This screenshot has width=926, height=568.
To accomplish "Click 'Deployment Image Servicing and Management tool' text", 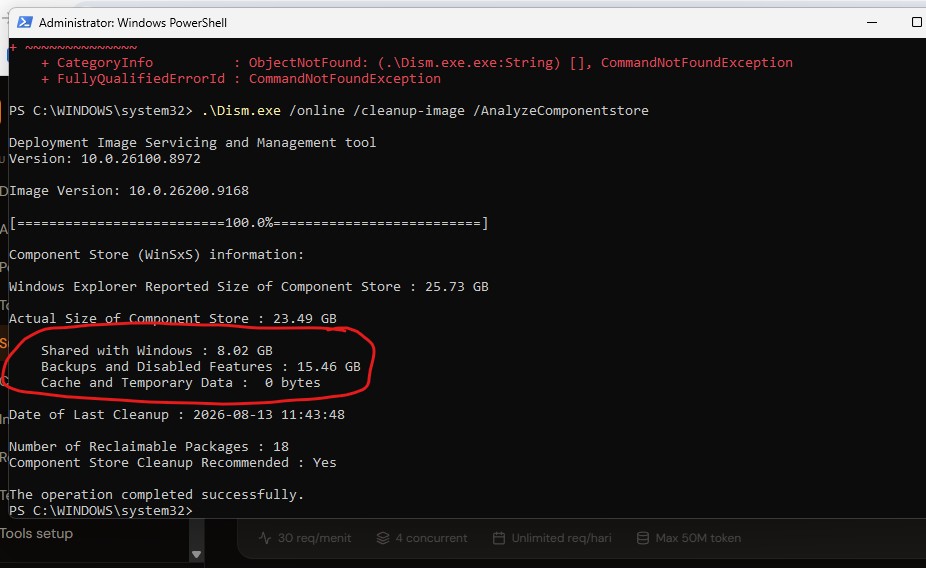I will click(193, 142).
